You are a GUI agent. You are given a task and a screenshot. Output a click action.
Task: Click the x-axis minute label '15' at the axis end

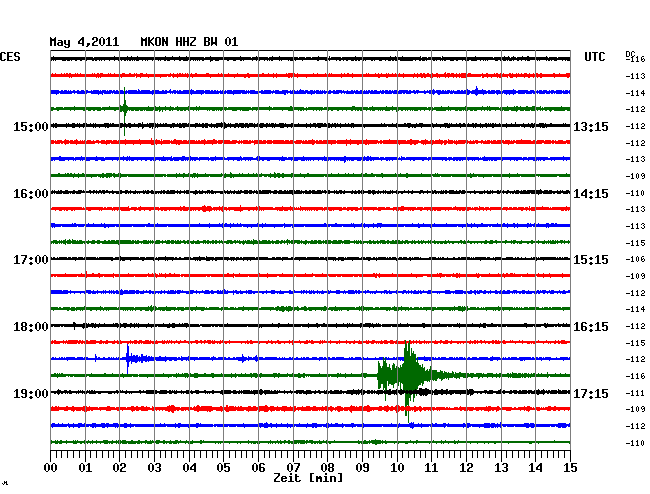(570, 467)
